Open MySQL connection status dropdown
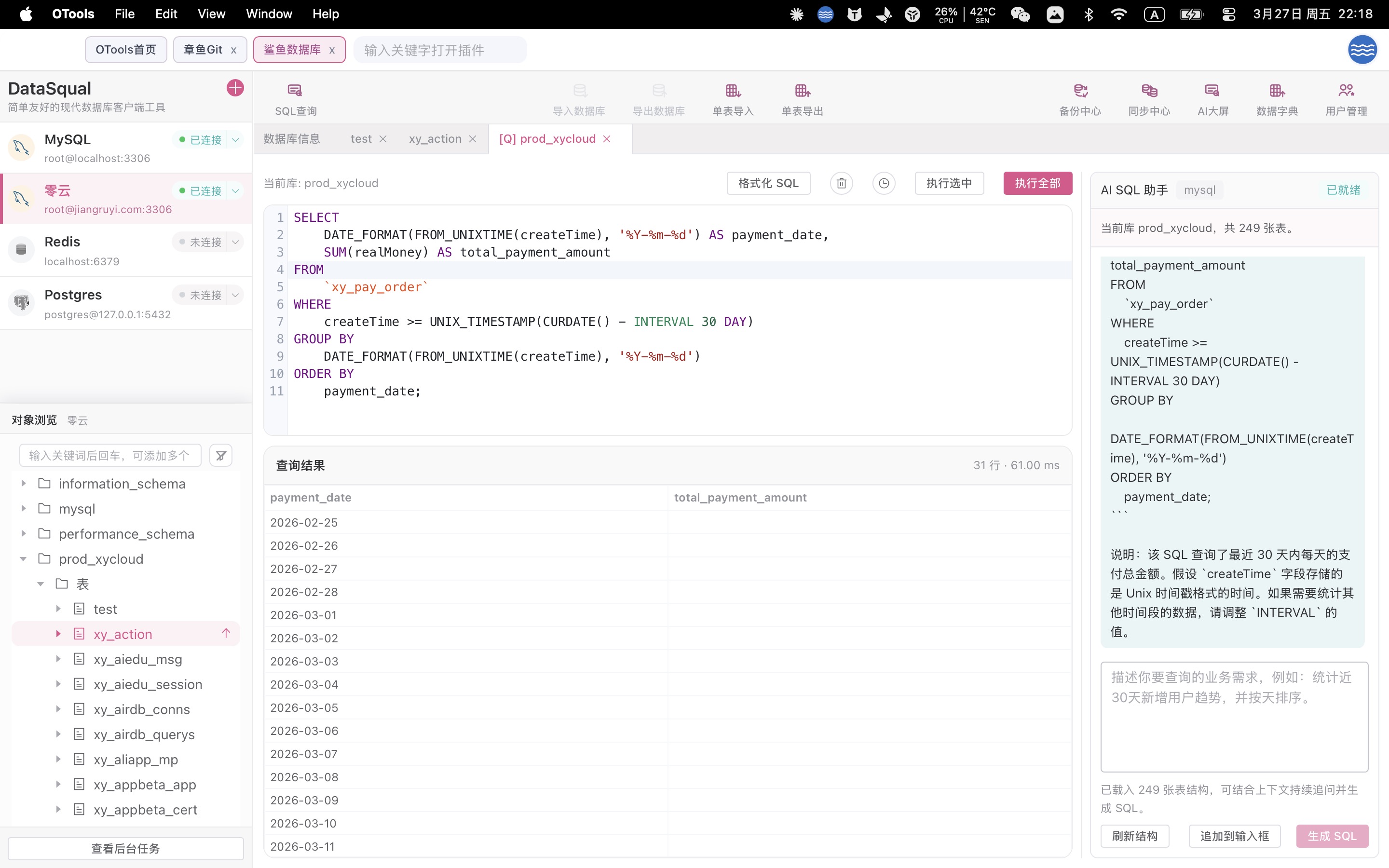 click(235, 139)
